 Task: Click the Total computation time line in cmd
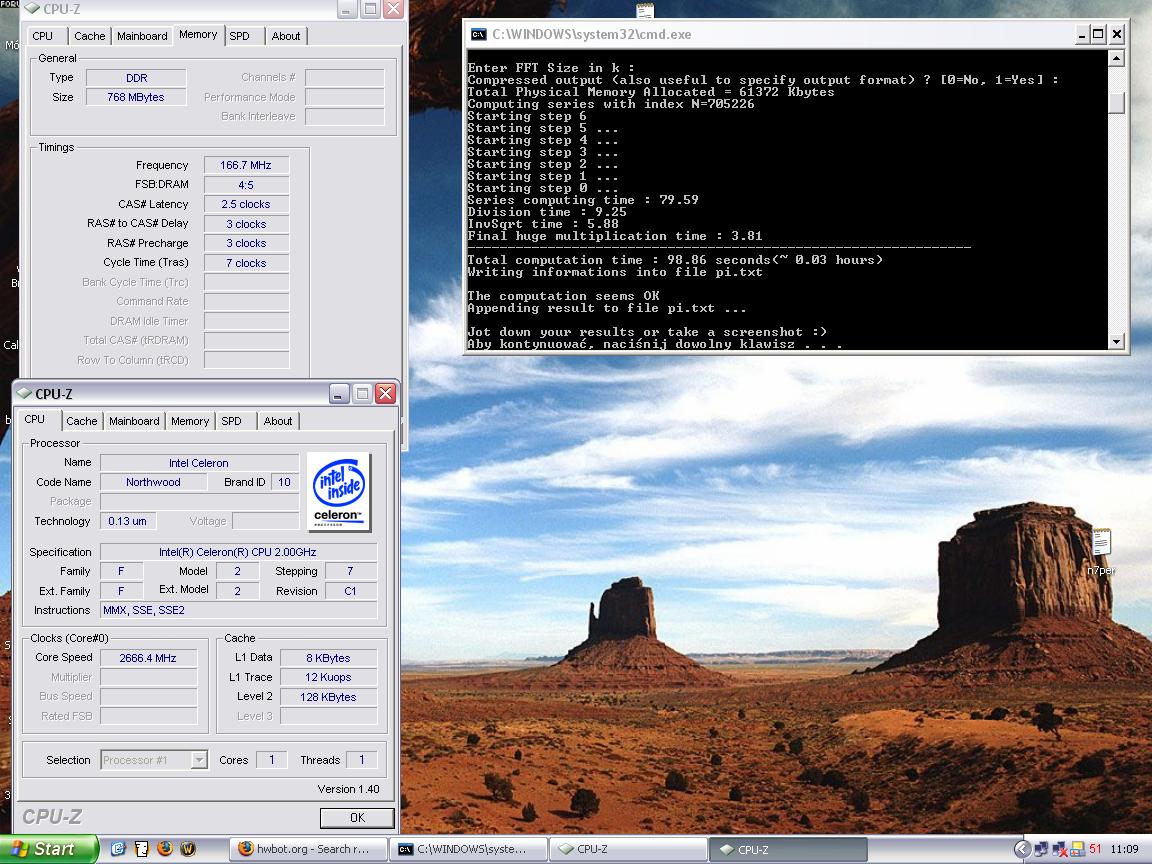point(675,260)
